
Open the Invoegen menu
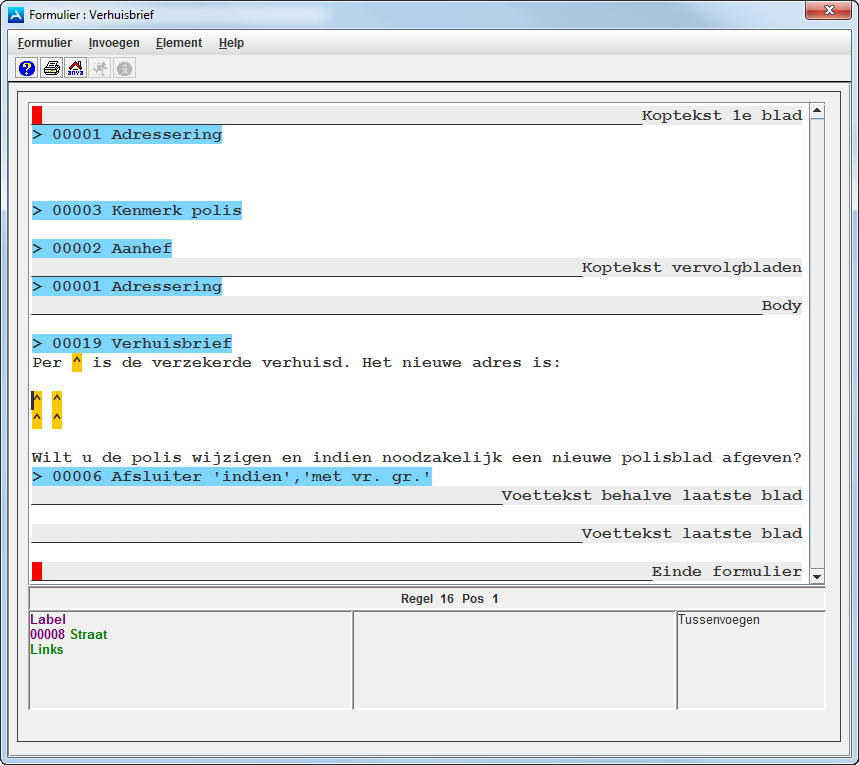pos(113,43)
